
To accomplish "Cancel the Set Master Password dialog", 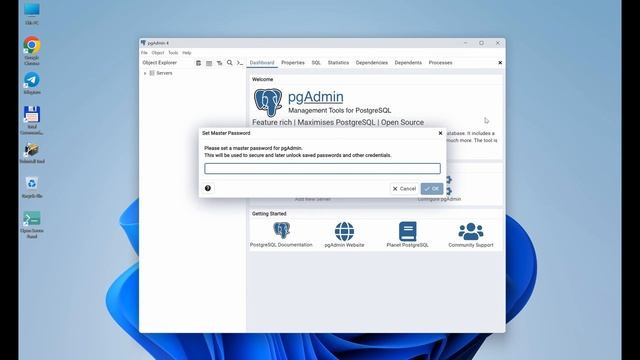I will (404, 189).
